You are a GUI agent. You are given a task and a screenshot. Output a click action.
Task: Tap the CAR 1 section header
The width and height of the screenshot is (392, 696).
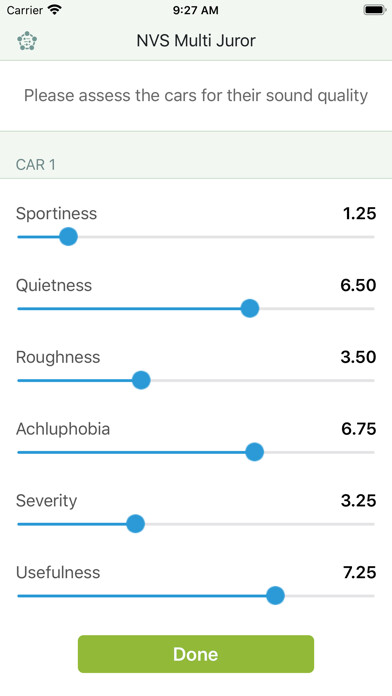point(36,165)
